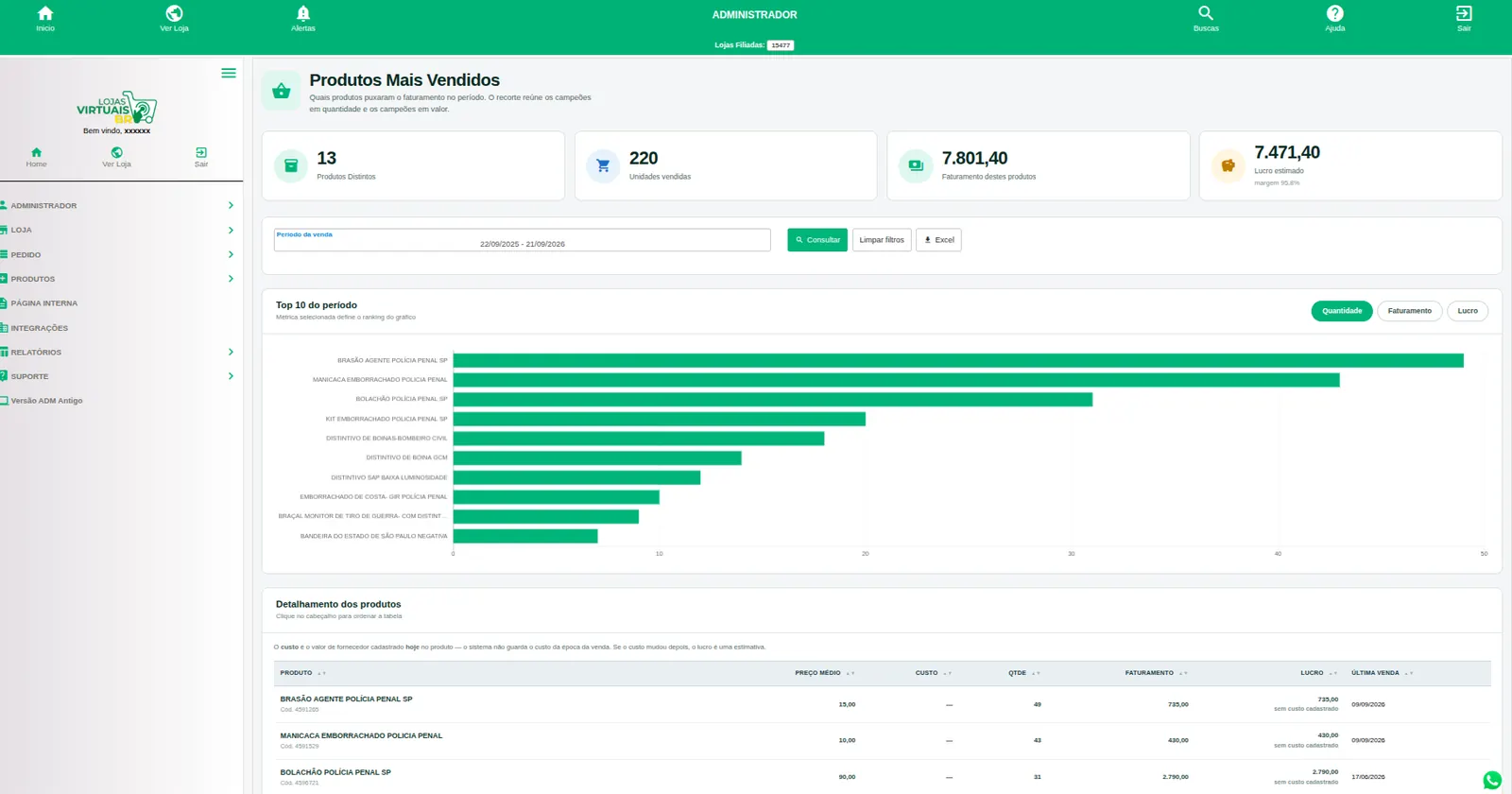This screenshot has height=794, width=1512.
Task: Click the Consultar button
Action: click(x=817, y=240)
